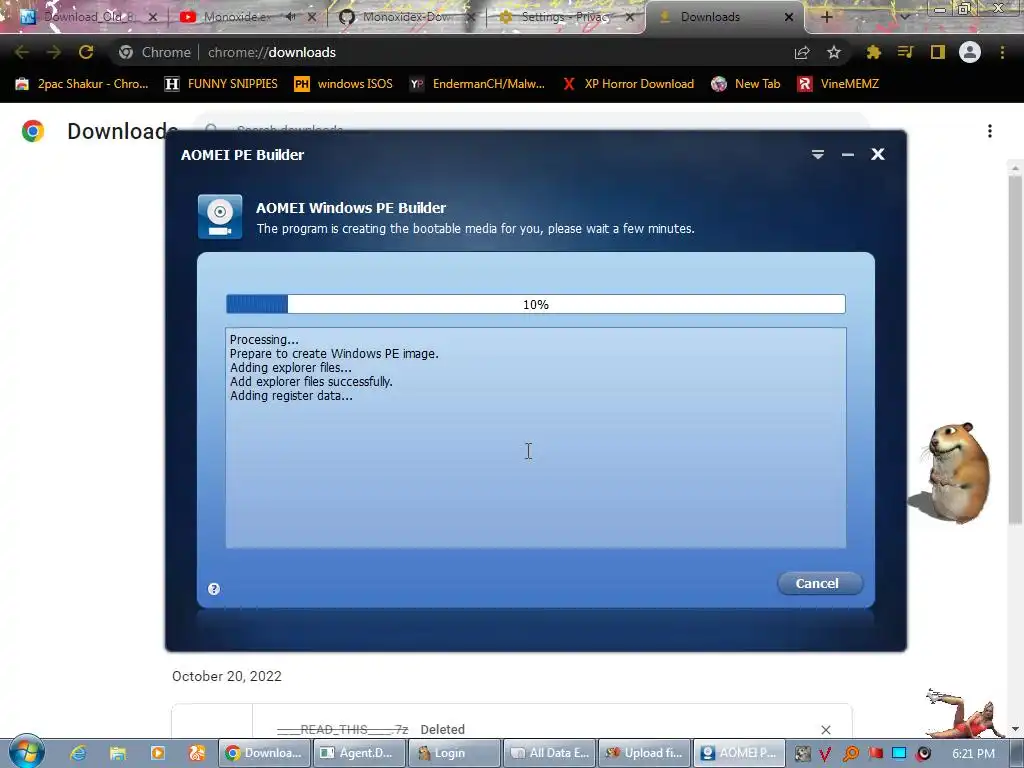The image size is (1024, 768).
Task: Switch to AOMEI P... taskbar button
Action: pyautogui.click(x=739, y=753)
